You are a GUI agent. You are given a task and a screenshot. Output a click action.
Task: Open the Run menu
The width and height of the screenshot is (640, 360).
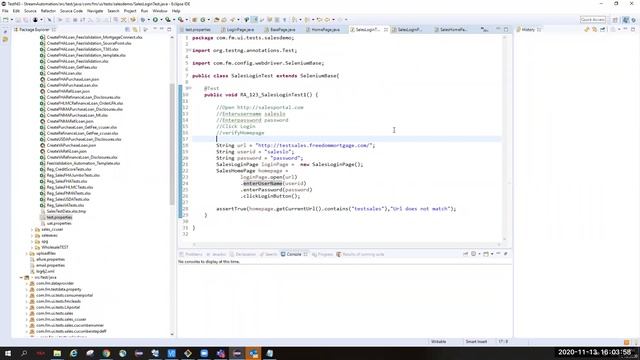(144, 11)
